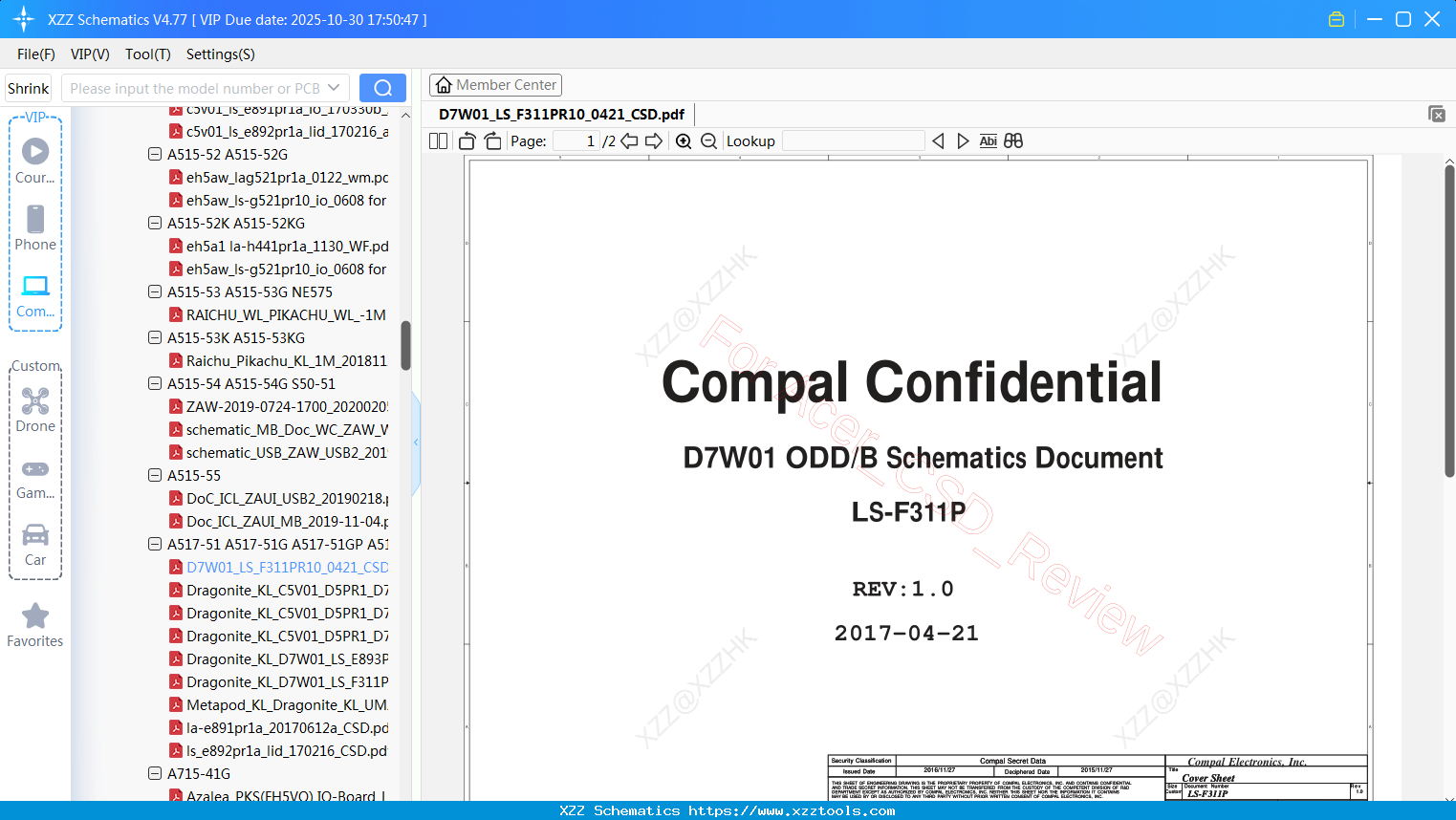Find previous lookup result triangle
The image size is (1456, 820).
click(x=938, y=141)
